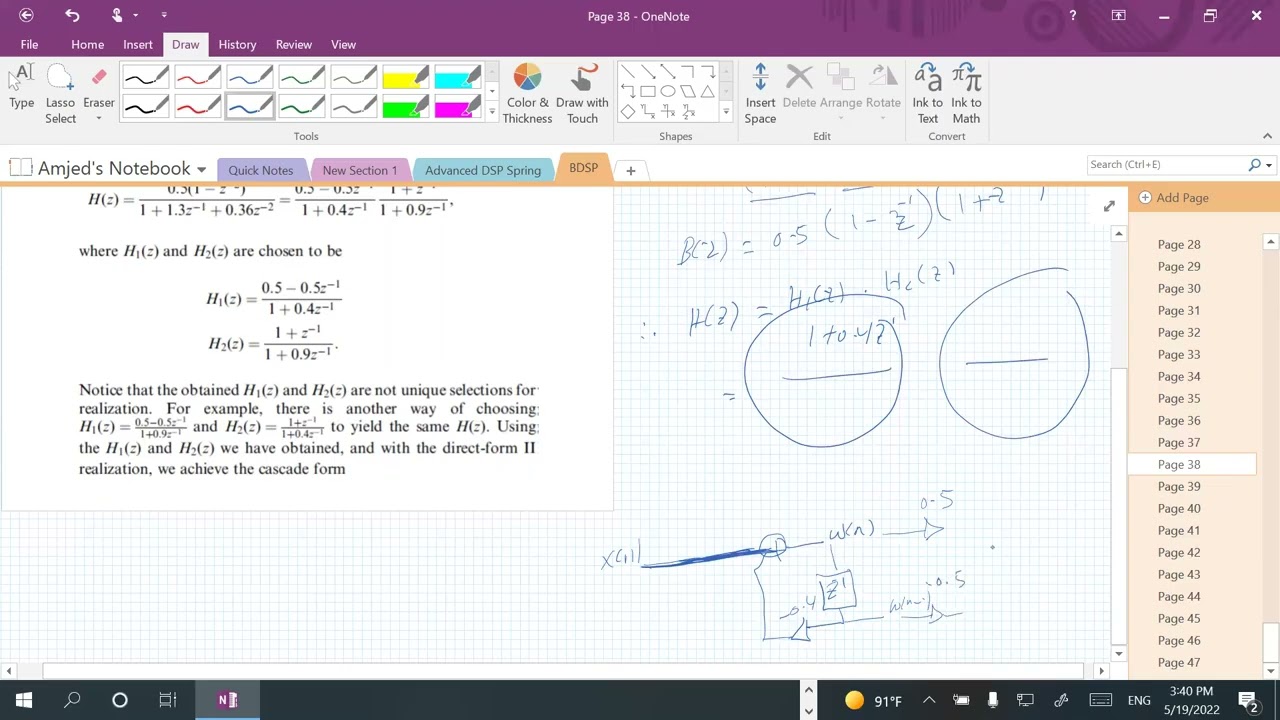Click Insert Space tool
Viewport: 1280px width, 720px height.
tap(760, 94)
